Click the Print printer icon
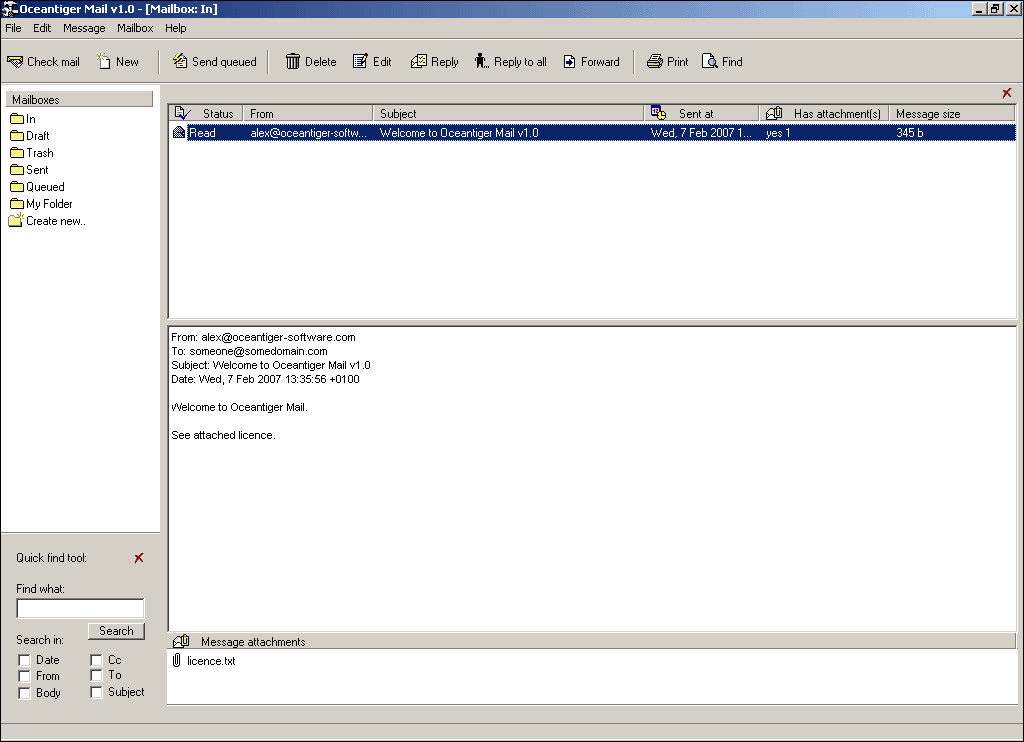This screenshot has height=742, width=1024. 654,61
